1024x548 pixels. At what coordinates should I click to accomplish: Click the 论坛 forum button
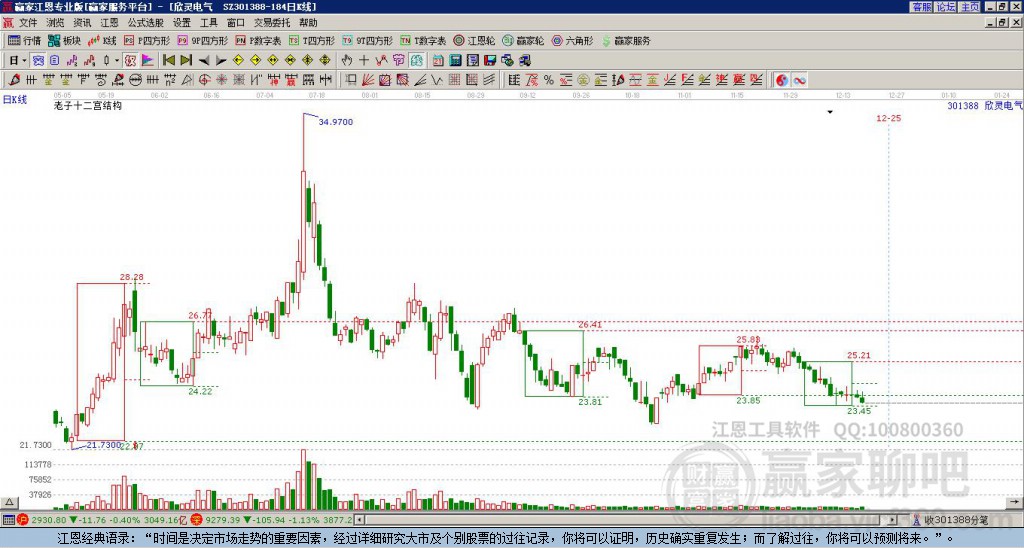point(946,7)
